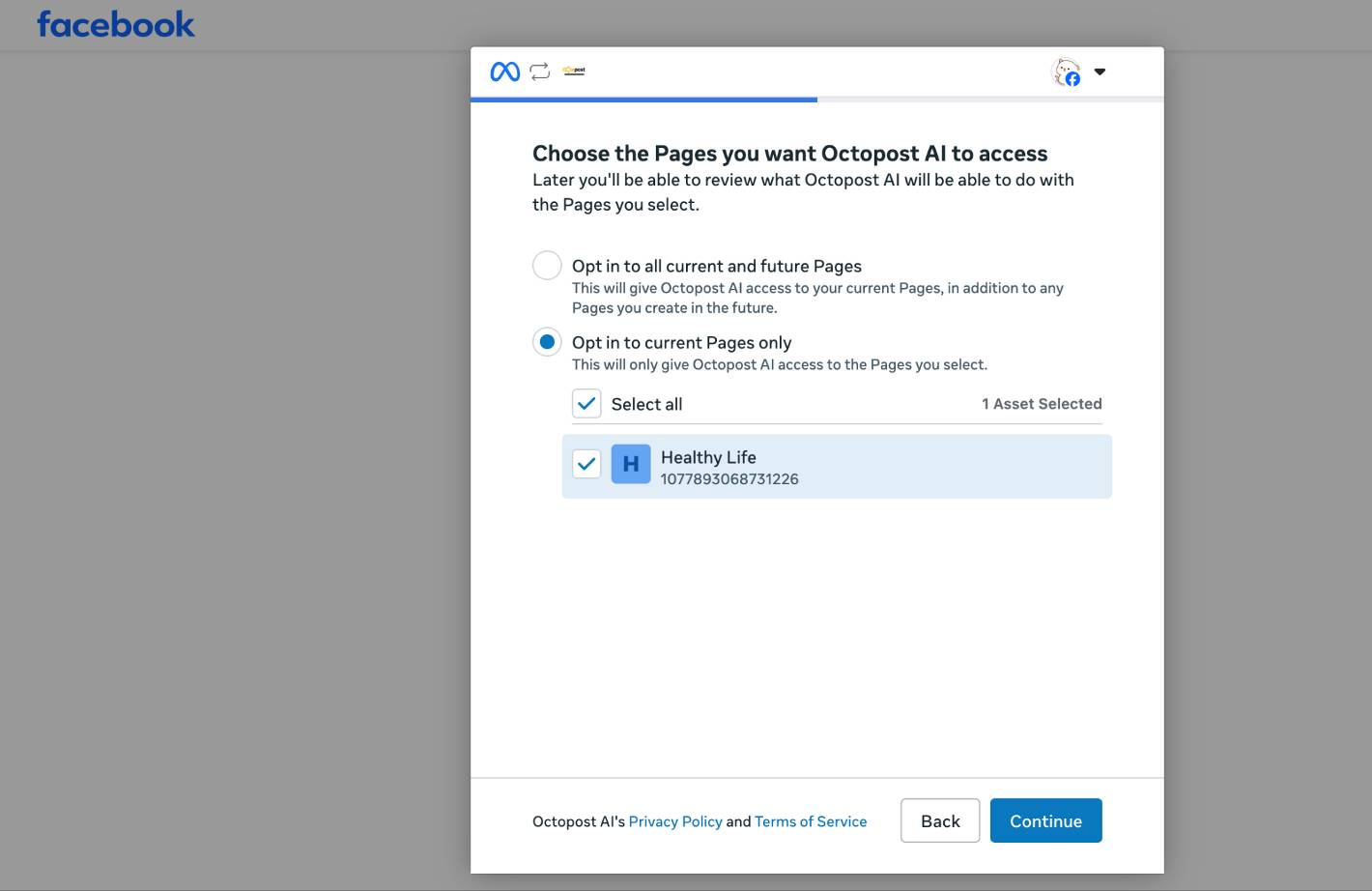Click the Meta logo icon in dialog header

(505, 72)
